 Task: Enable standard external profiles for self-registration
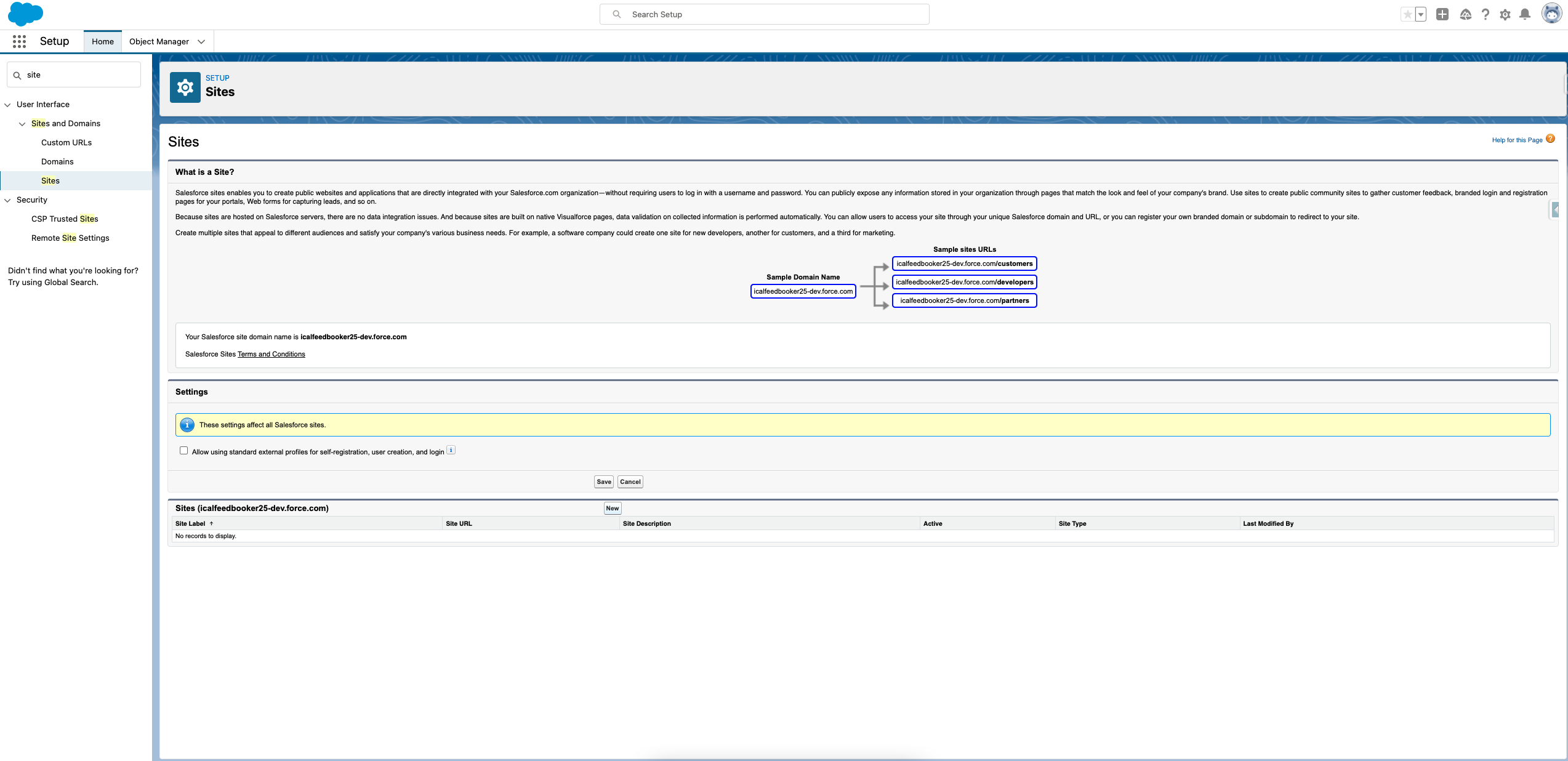(x=183, y=450)
